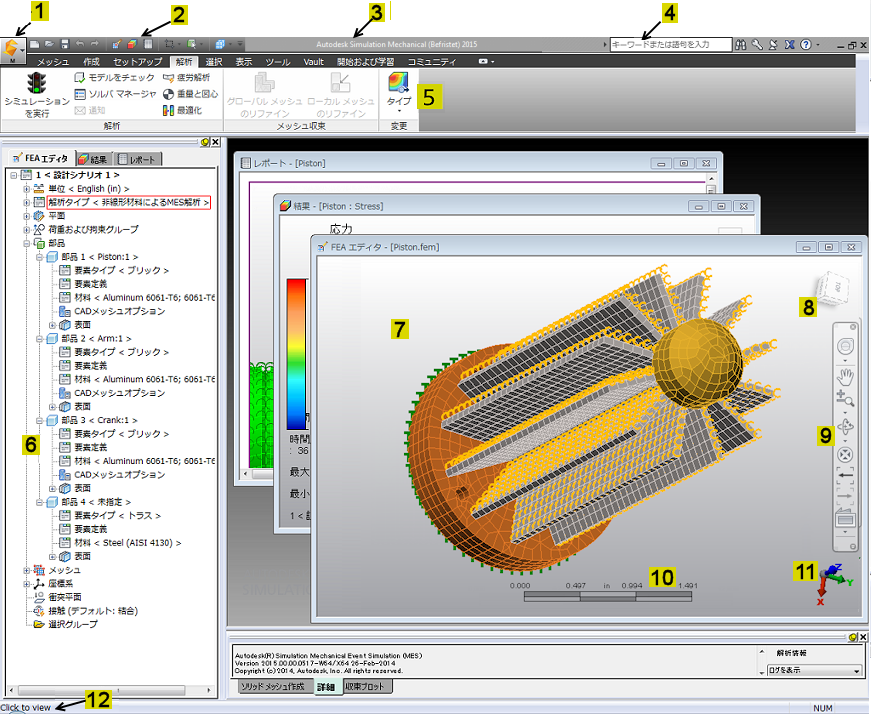The height and width of the screenshot is (715, 871).
Task: Switch to the 結果 browser tab
Action: [93, 159]
